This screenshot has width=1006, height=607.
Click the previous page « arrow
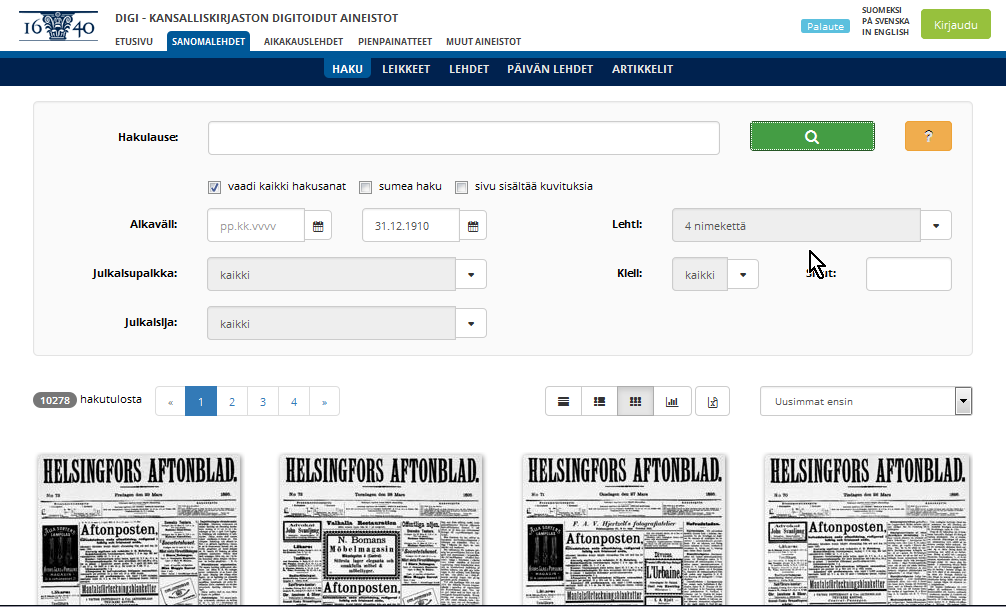pos(171,402)
